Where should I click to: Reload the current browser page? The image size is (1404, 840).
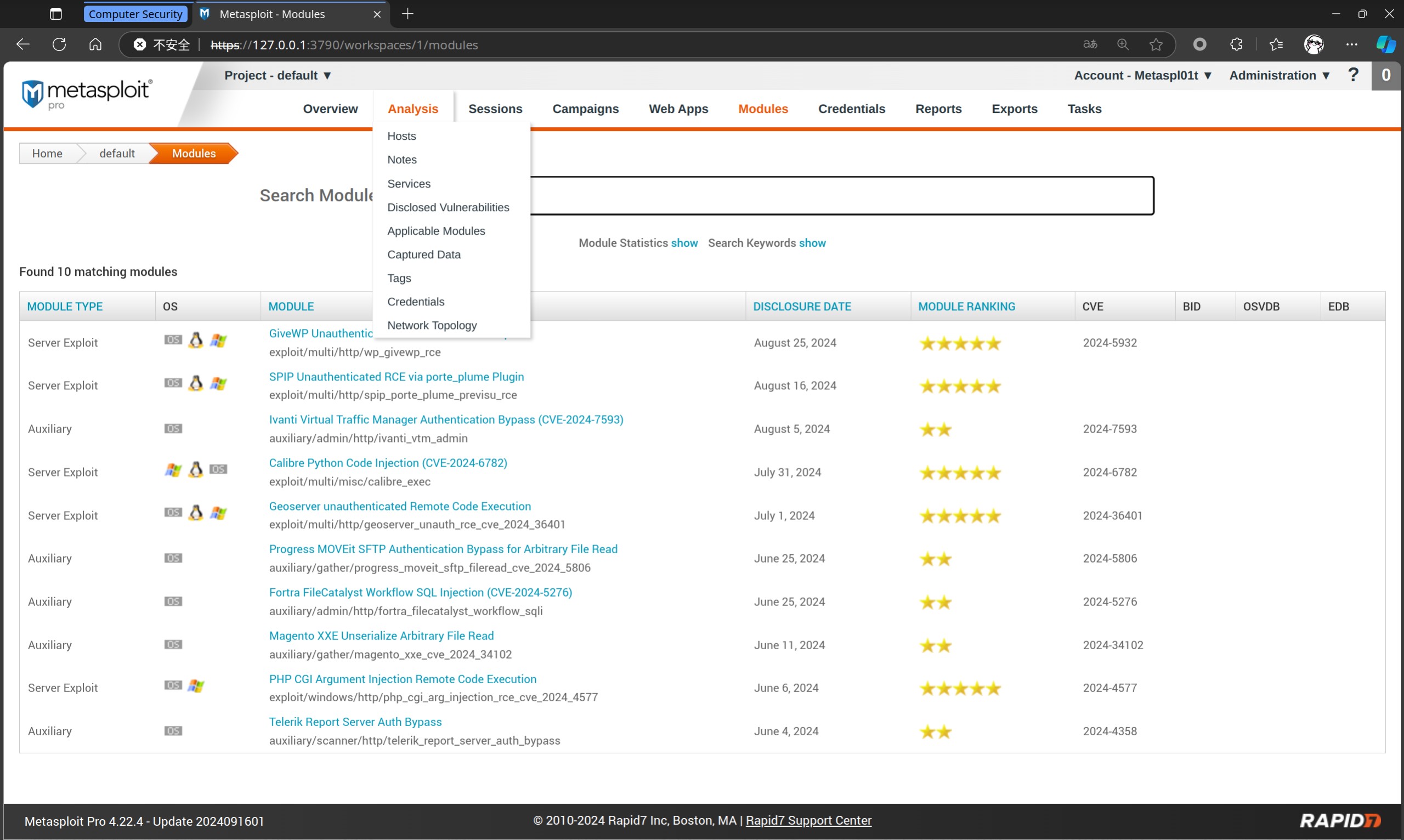[59, 44]
